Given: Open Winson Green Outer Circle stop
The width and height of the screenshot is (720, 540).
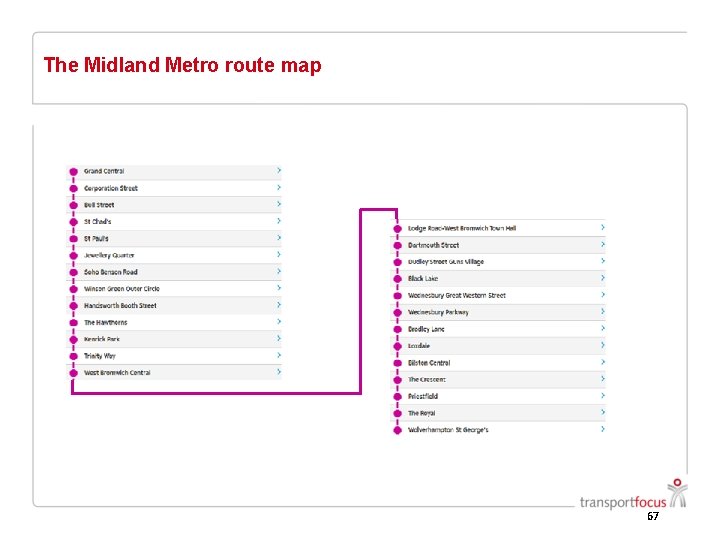Looking at the screenshot, I should point(174,289).
